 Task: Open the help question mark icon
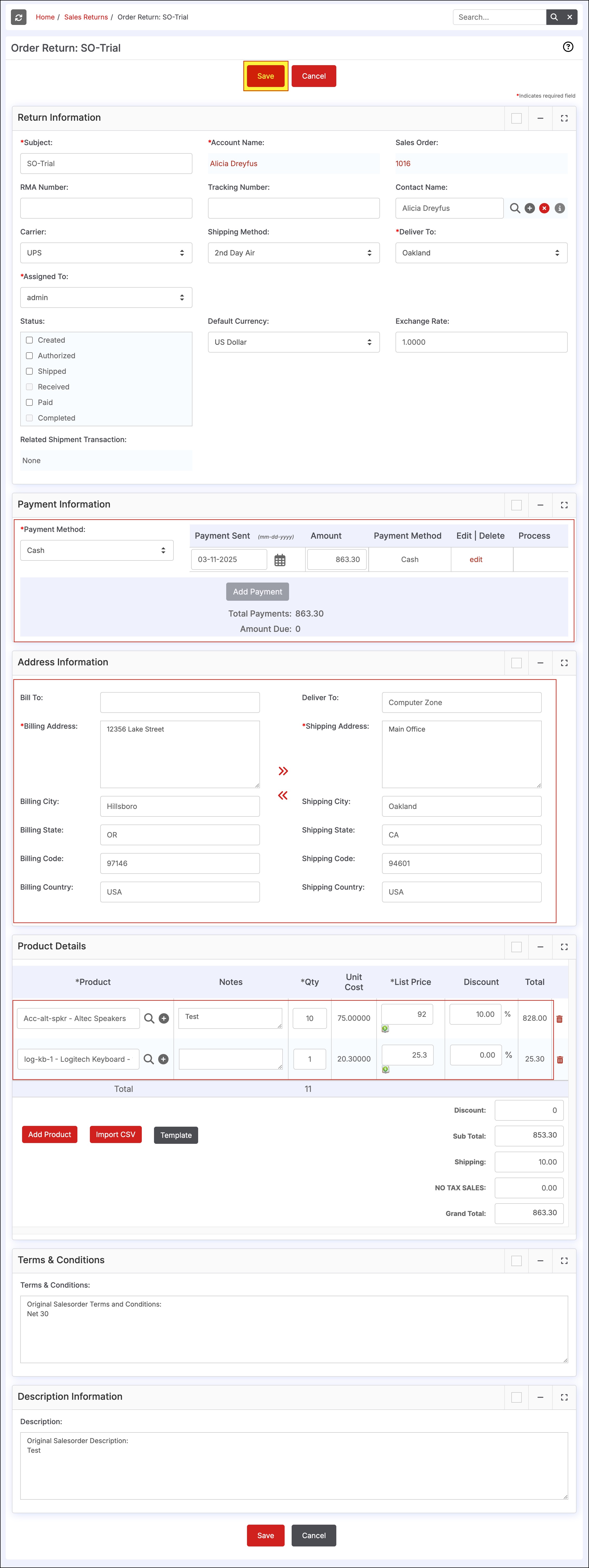click(568, 47)
